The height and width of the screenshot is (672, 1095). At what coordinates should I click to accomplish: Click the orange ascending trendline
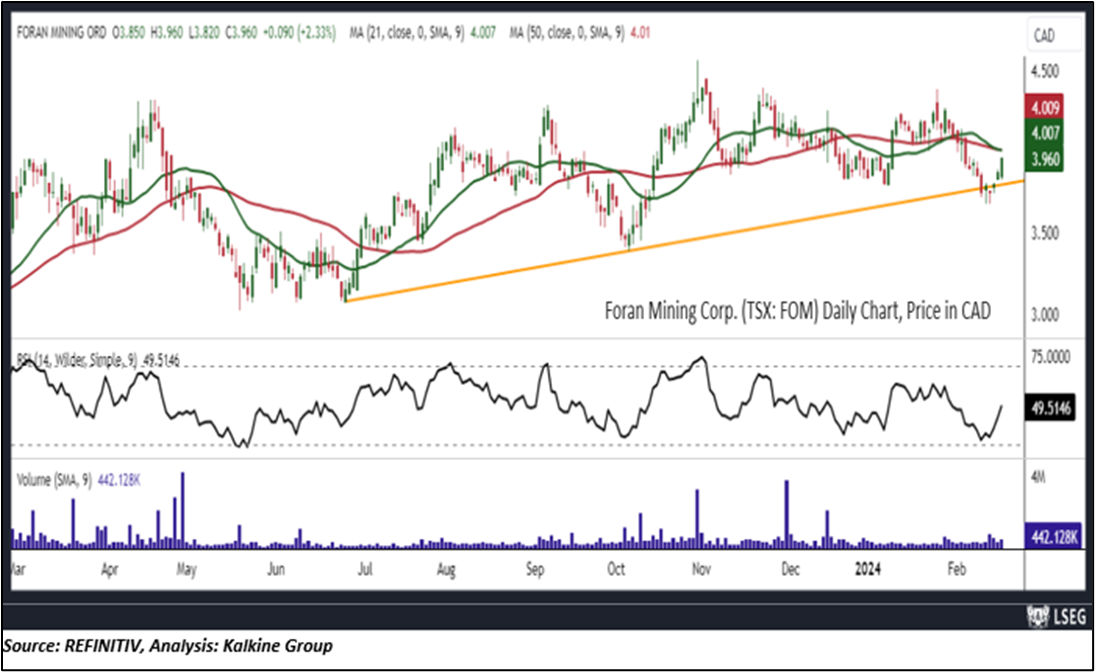(684, 242)
